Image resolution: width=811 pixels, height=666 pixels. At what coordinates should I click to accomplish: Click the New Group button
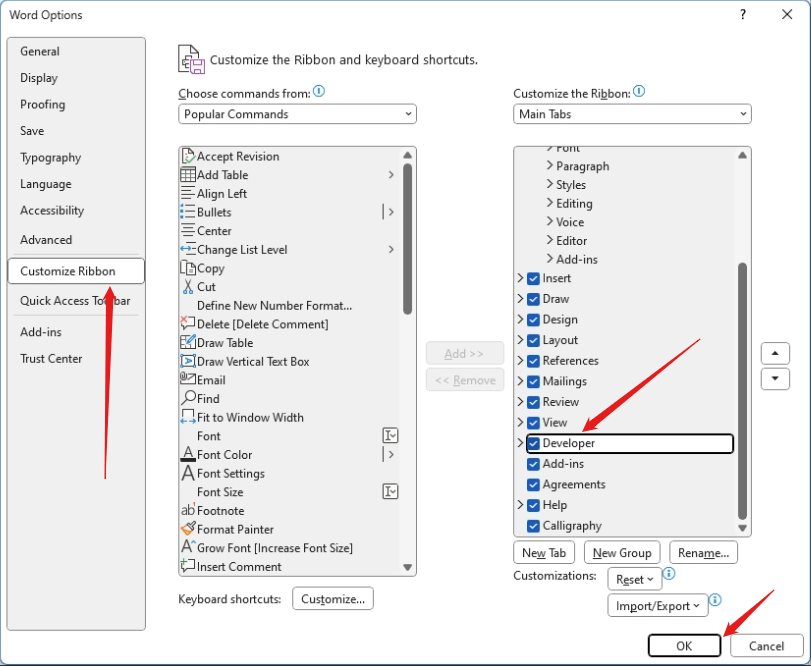click(622, 553)
